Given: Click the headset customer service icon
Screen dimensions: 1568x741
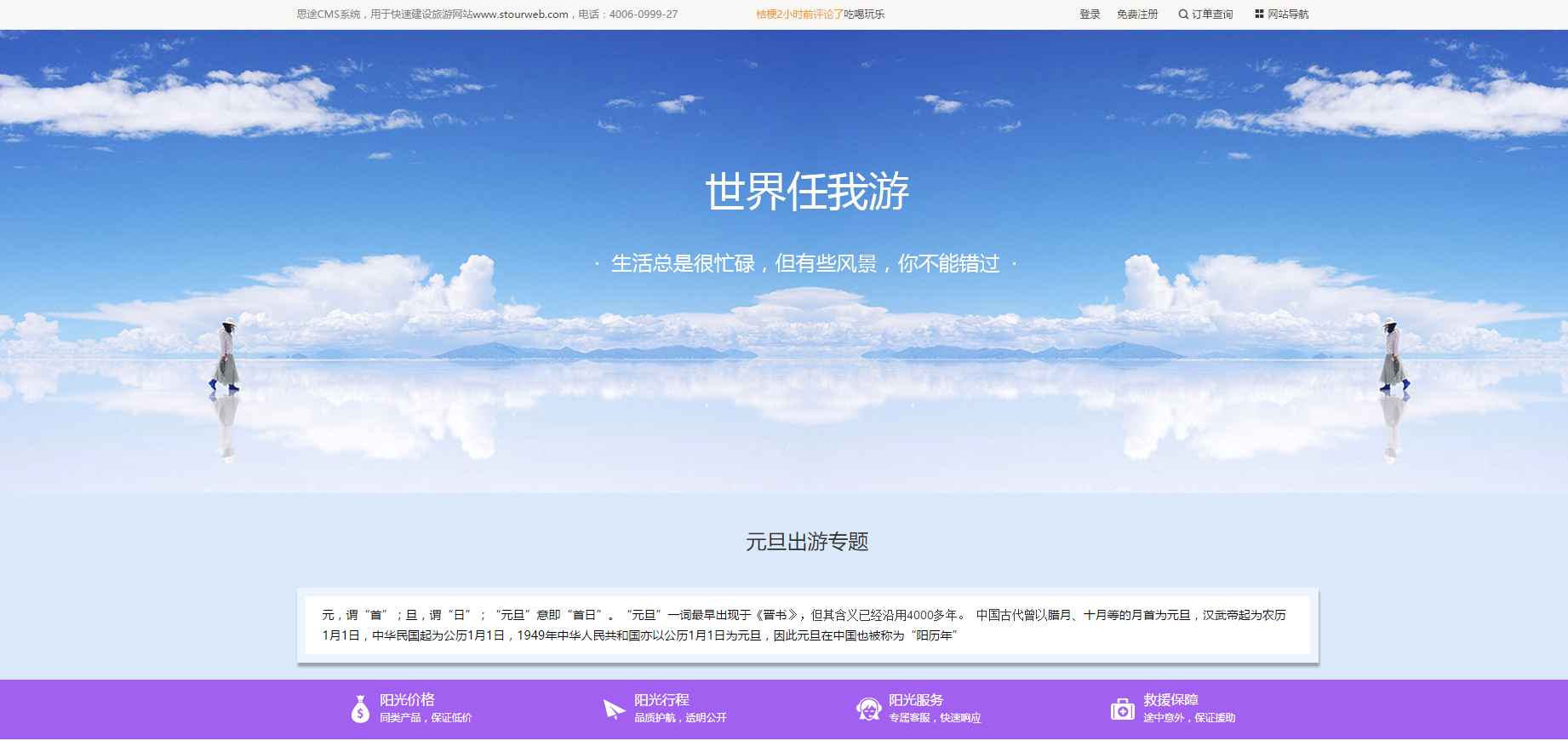Looking at the screenshot, I should click(868, 709).
